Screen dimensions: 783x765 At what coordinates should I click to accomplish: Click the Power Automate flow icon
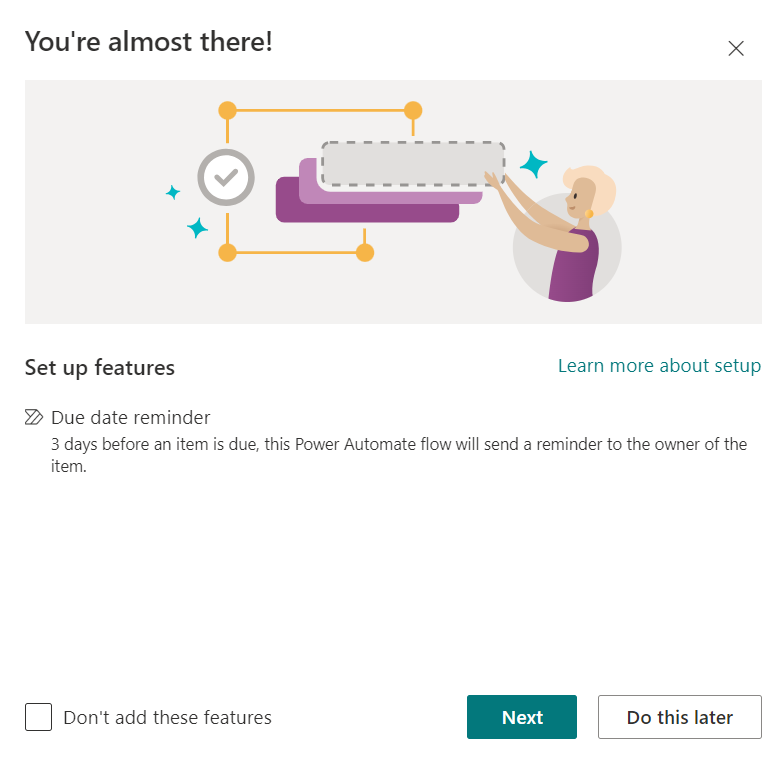point(34,417)
